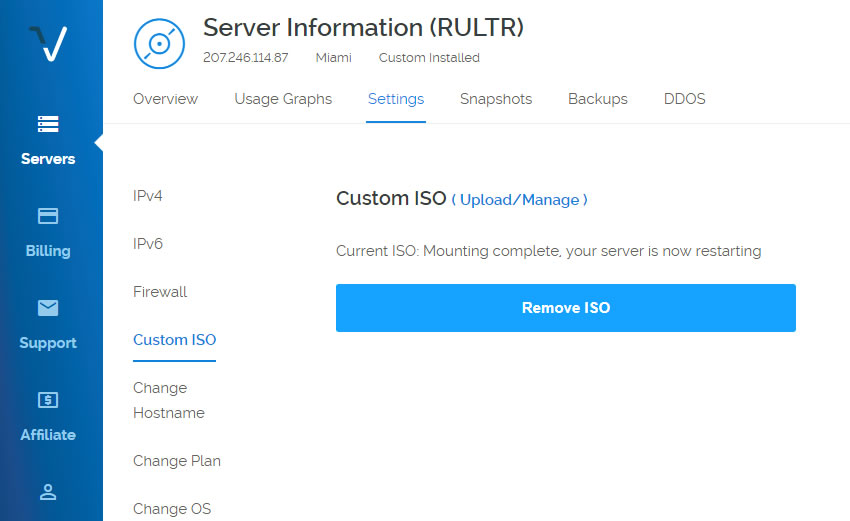Select IPv6 in settings menu
Screen dimensions: 850x521
tap(147, 244)
